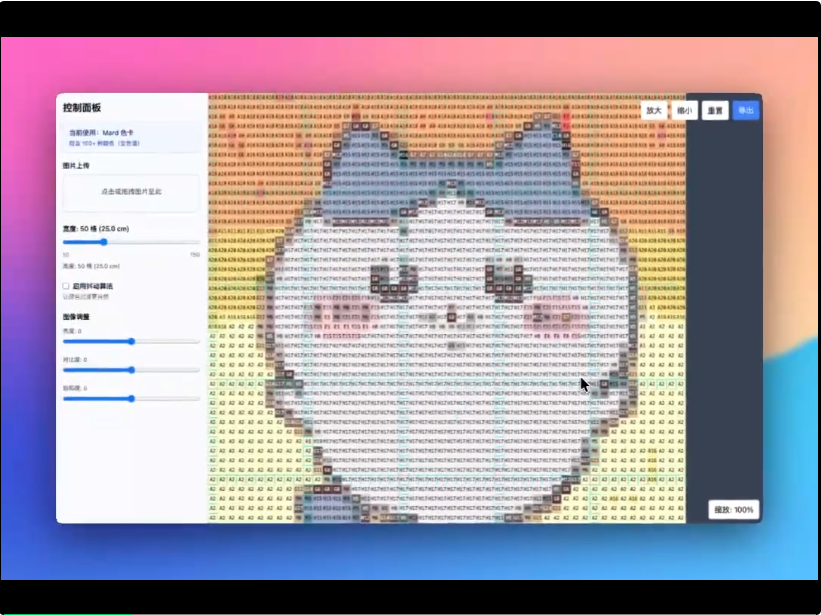Enable the 启用抖动算法 dithering checkbox
Viewport: 821px width, 615px height.
(66, 286)
